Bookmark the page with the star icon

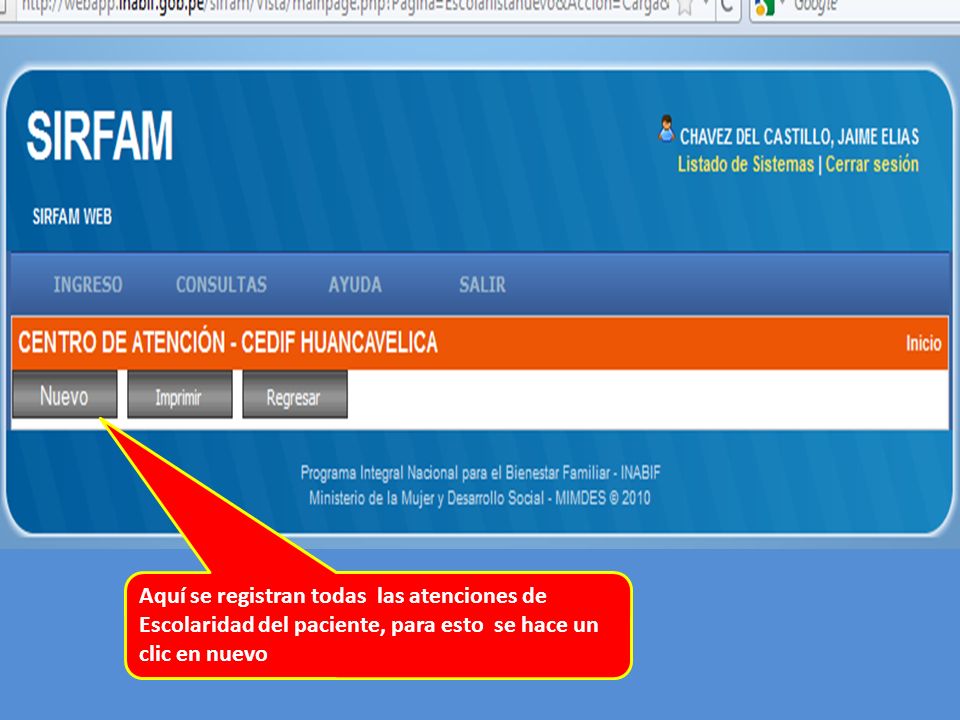[x=686, y=7]
